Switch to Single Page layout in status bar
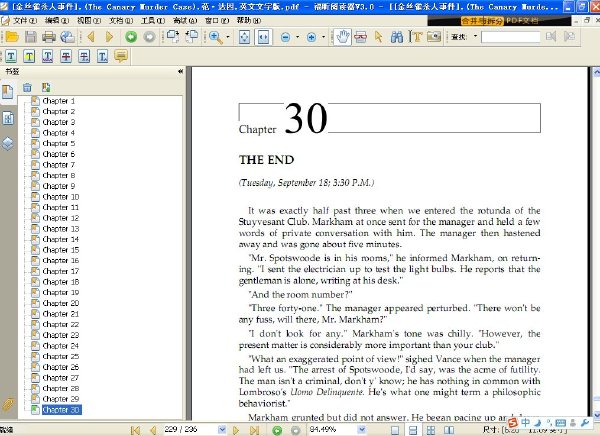Screen dimensions: 600x436 [395, 430]
